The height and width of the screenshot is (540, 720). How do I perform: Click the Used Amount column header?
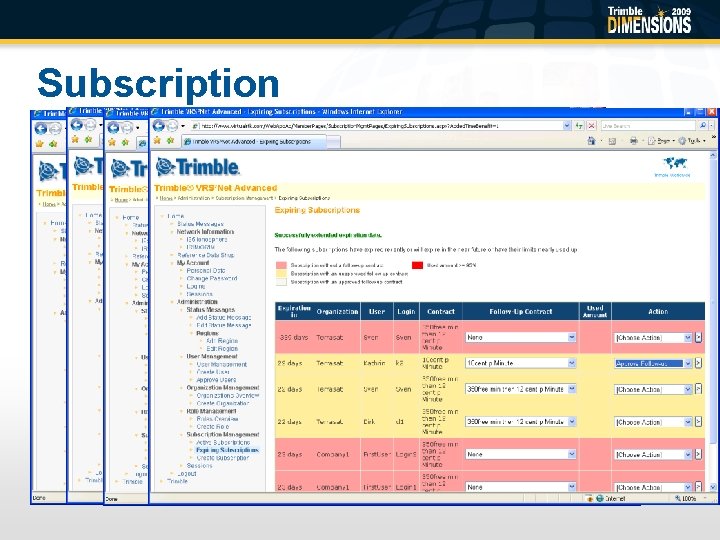pyautogui.click(x=595, y=311)
